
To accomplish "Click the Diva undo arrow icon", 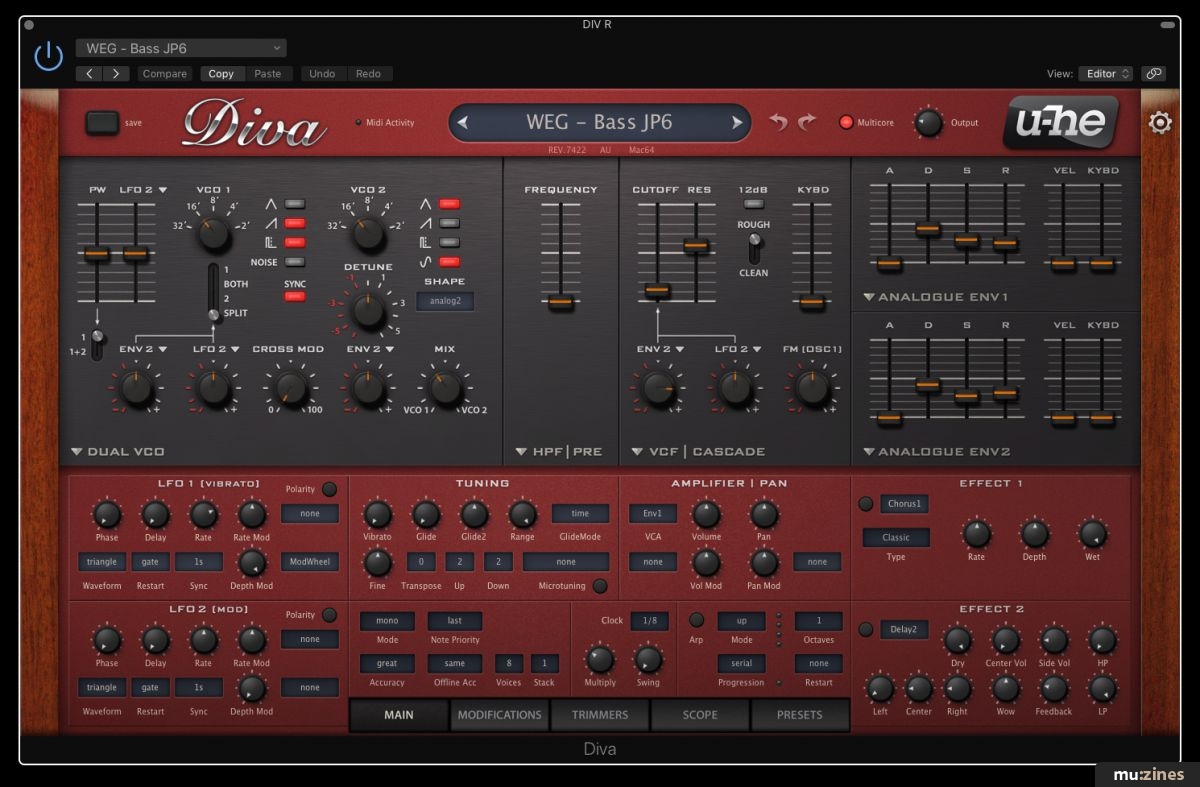I will pos(779,122).
